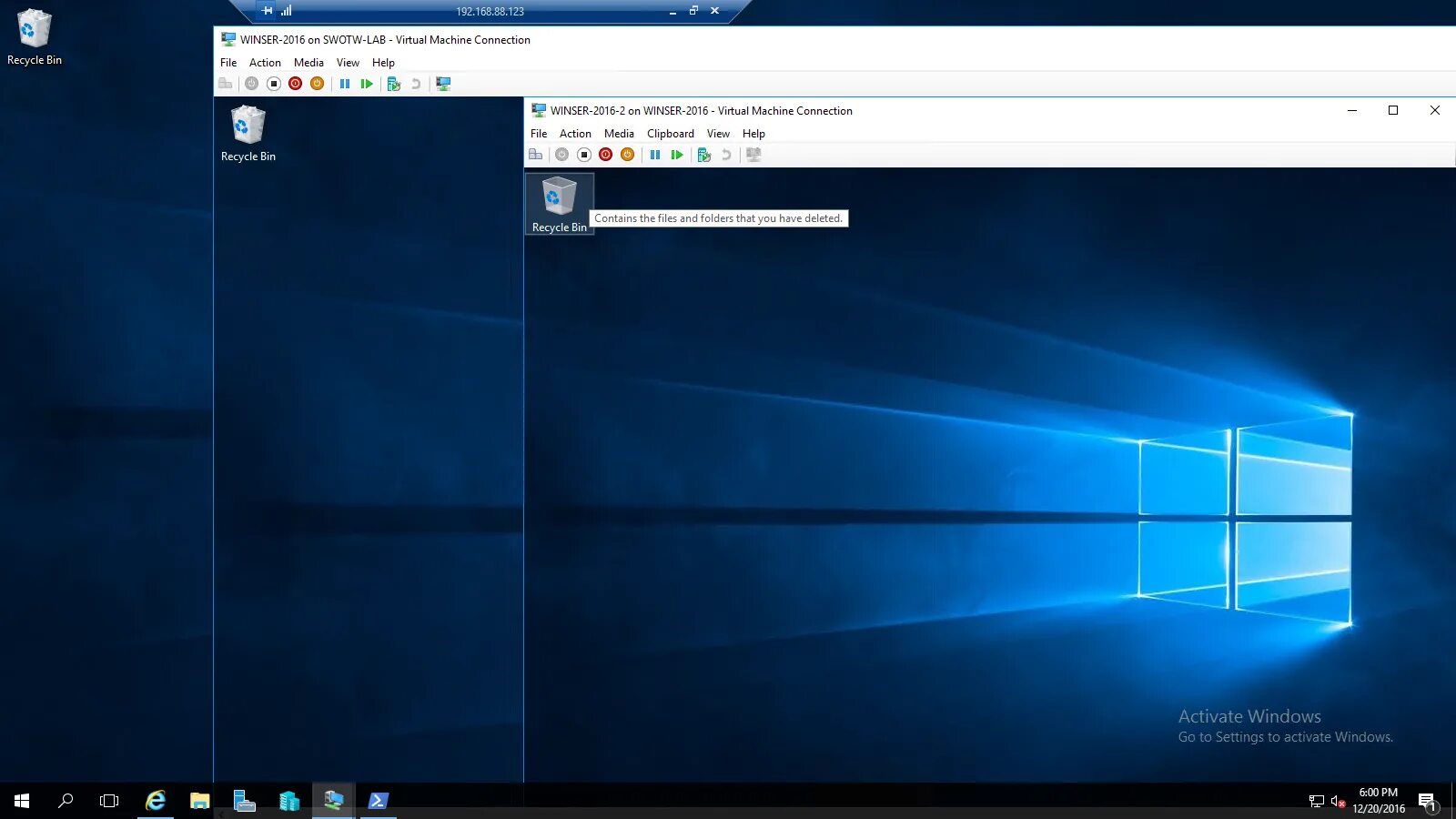The height and width of the screenshot is (819, 1456).
Task: Switch to Virtual Machine Connection taskbar button
Action: pyautogui.click(x=334, y=801)
